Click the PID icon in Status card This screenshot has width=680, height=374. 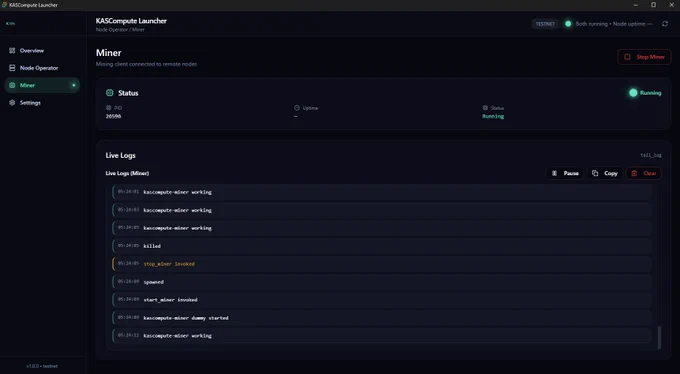[108, 108]
